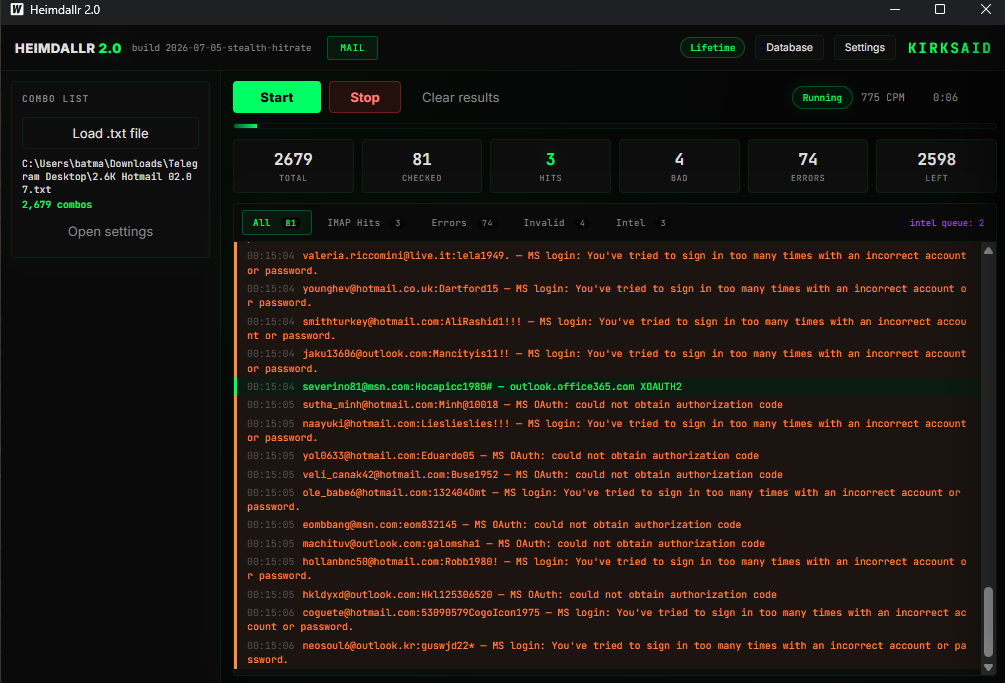The image size is (1005, 683).
Task: Select the eombbang@msn.com log row
Action: click(x=608, y=525)
